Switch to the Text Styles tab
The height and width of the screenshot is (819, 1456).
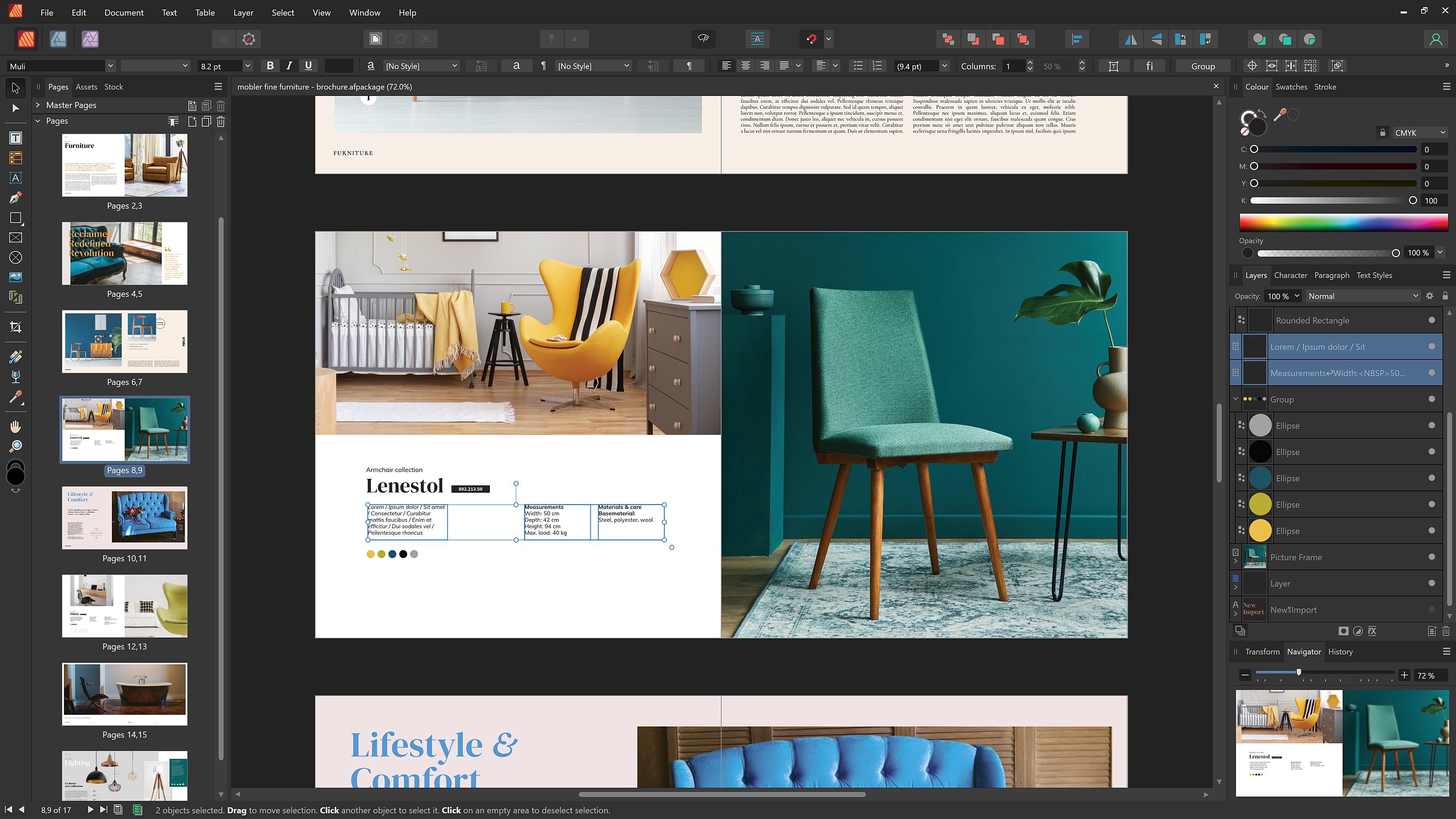(1374, 275)
